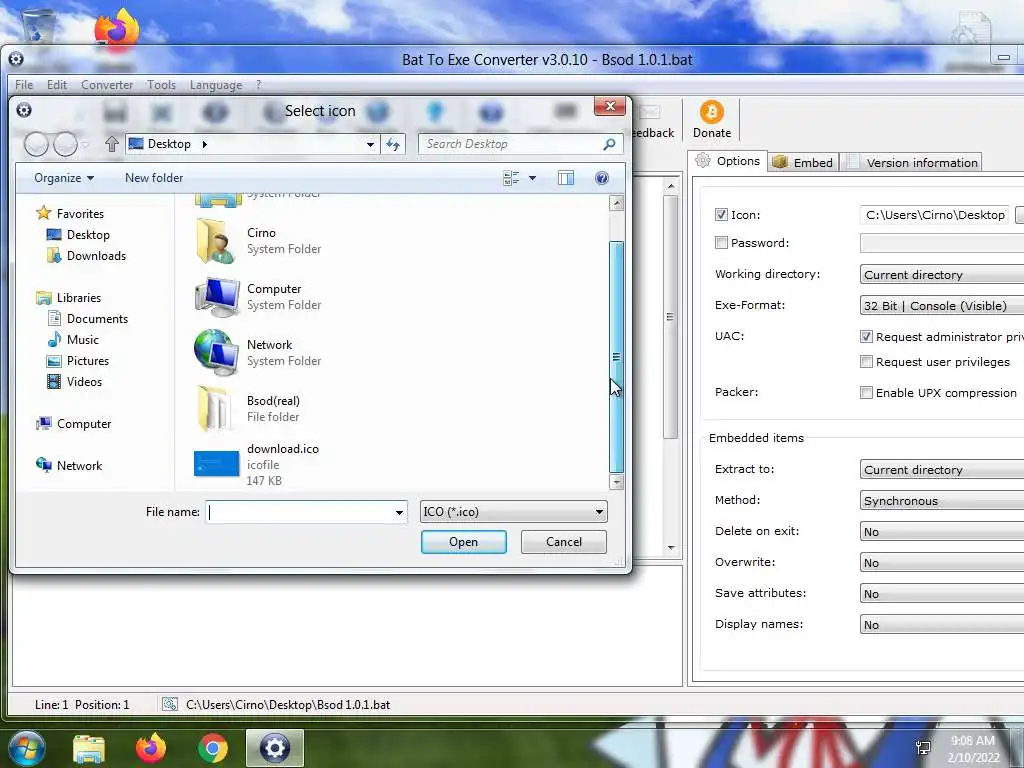Screen dimensions: 1024x768
Task: Switch to the Embed tab
Action: point(803,163)
